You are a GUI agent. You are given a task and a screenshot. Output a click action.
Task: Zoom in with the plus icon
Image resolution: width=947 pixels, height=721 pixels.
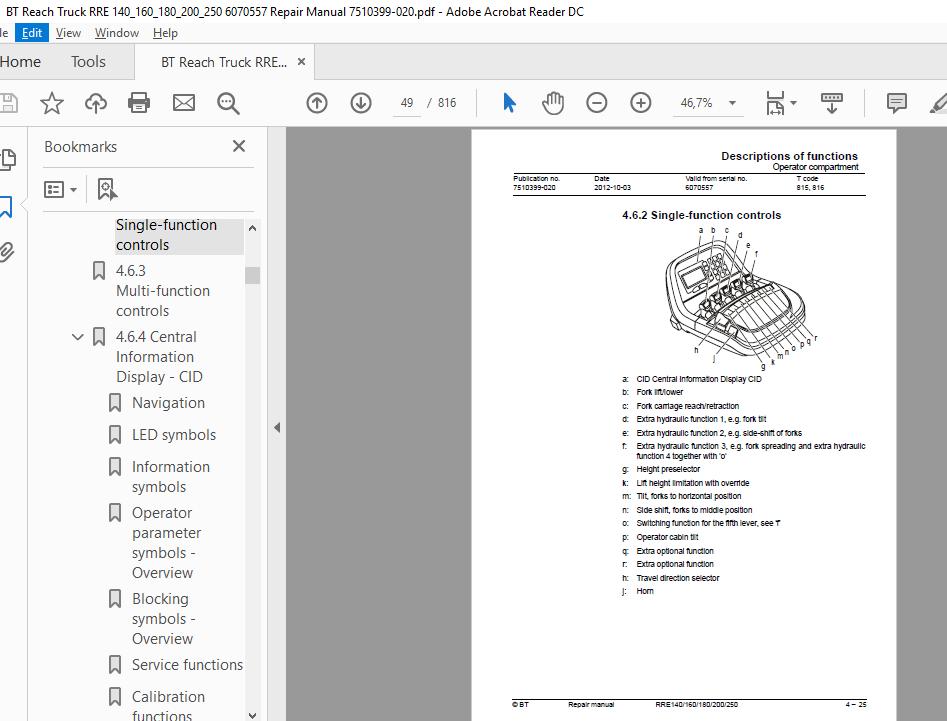click(x=641, y=103)
